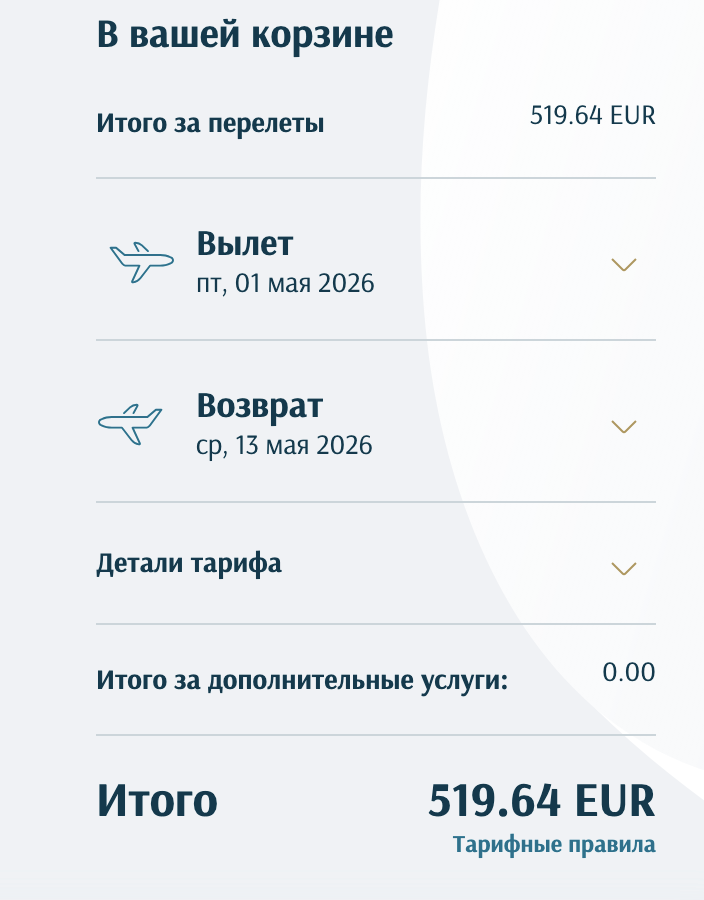Image resolution: width=704 pixels, height=900 pixels.
Task: Select the return date ср, 13 мая 2026
Action: [284, 445]
